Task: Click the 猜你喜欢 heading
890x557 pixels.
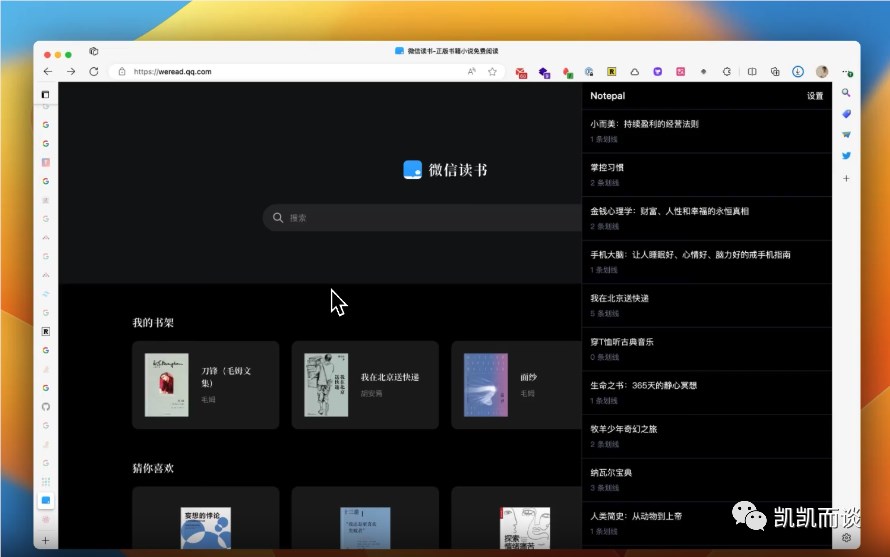Action: tap(153, 468)
